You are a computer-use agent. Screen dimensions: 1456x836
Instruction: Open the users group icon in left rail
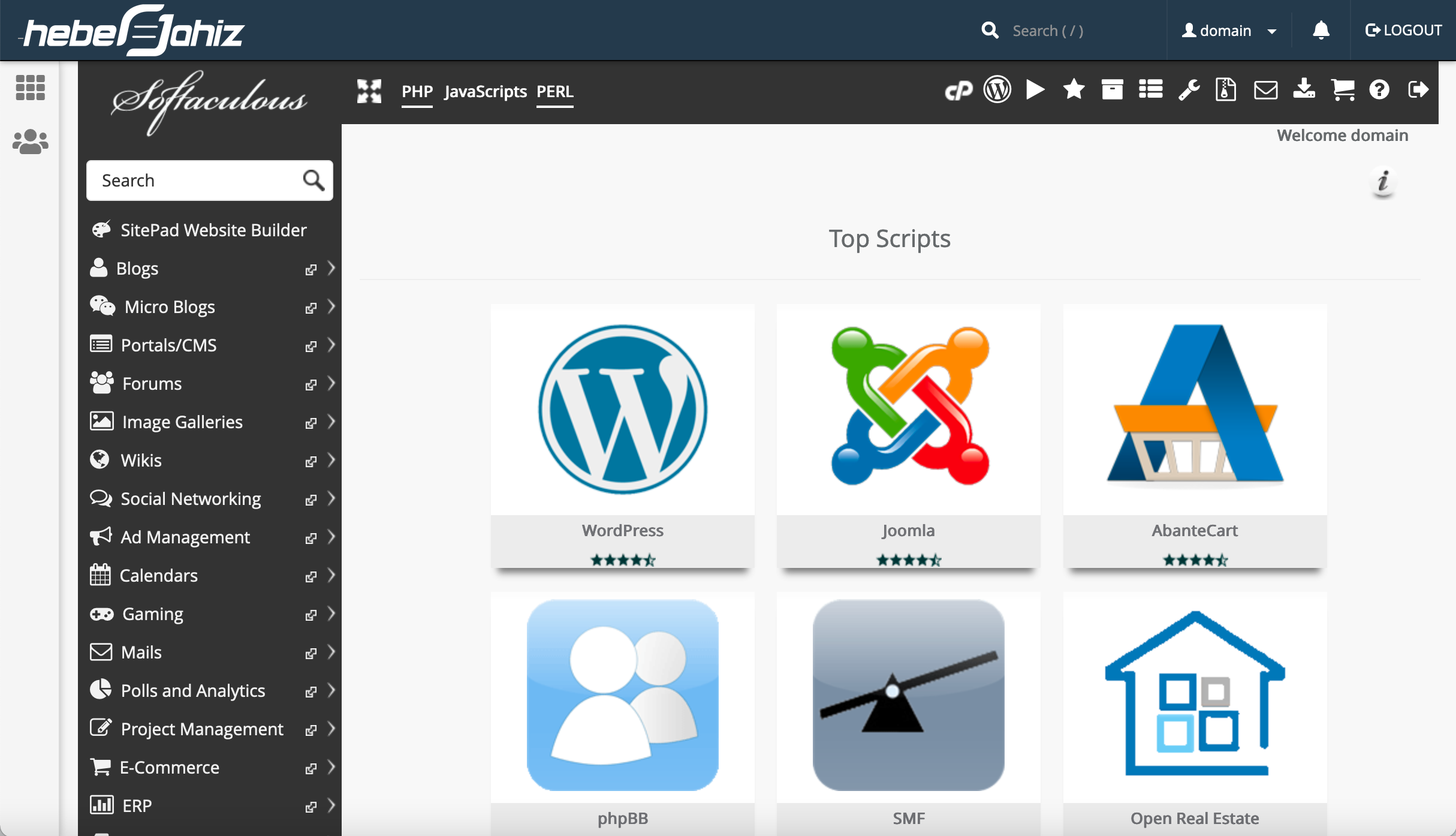coord(30,142)
